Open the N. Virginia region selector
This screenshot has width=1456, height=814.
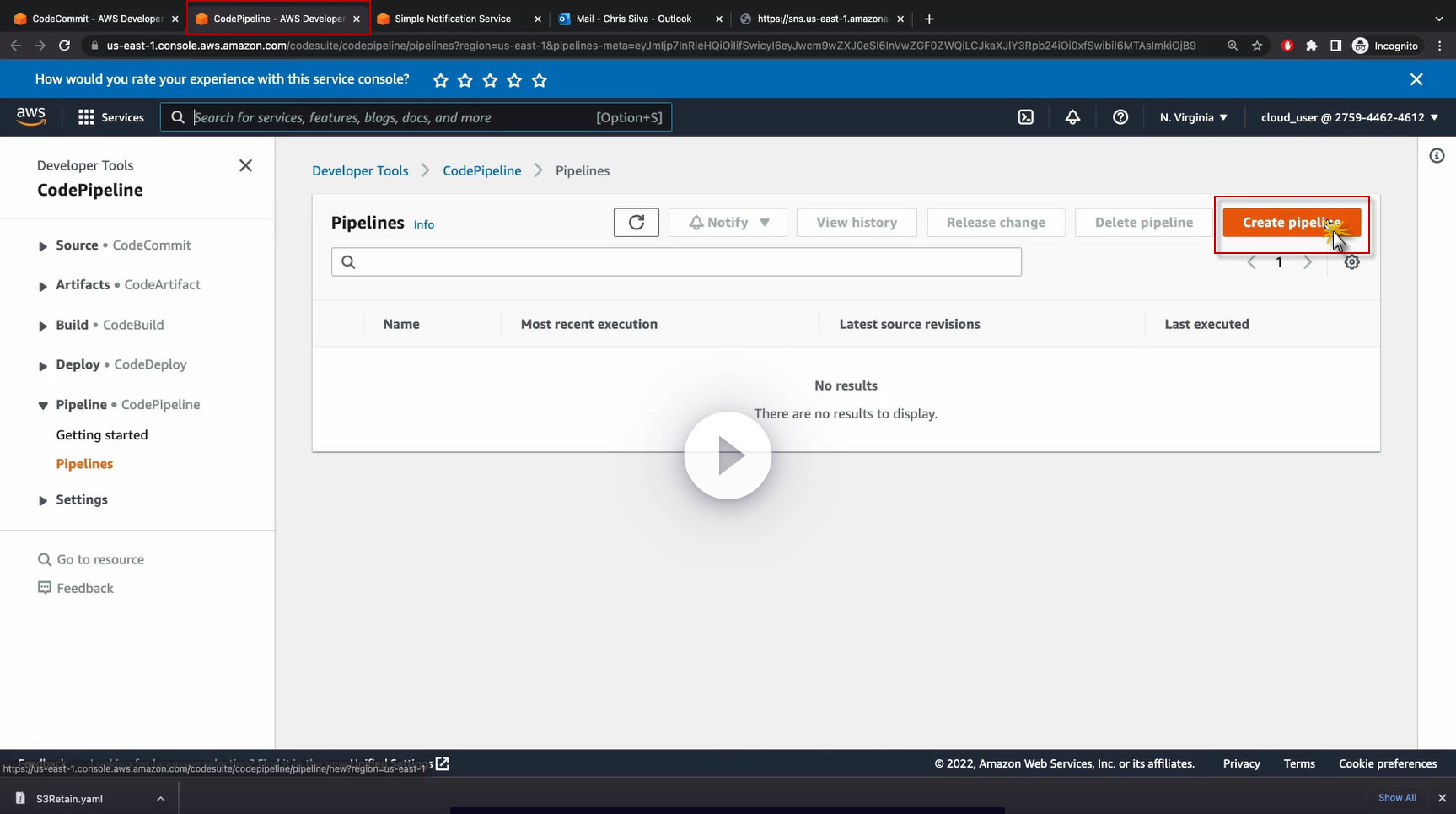[1193, 117]
